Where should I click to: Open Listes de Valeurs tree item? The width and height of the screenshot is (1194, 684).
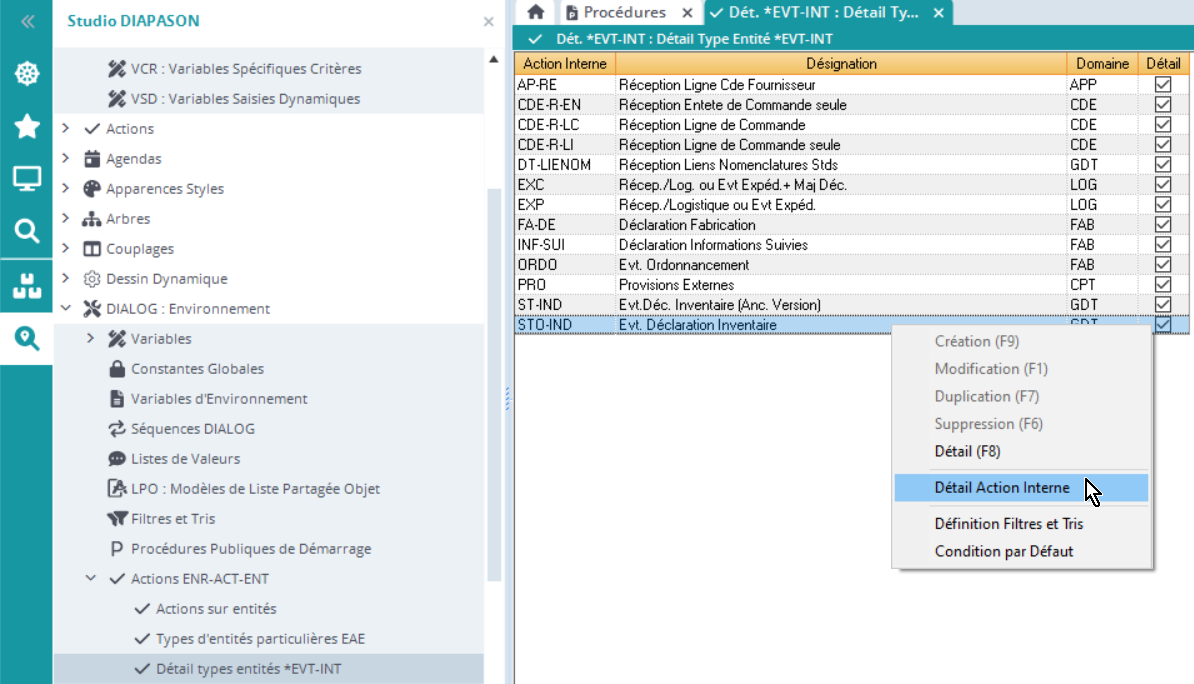[x=185, y=459]
